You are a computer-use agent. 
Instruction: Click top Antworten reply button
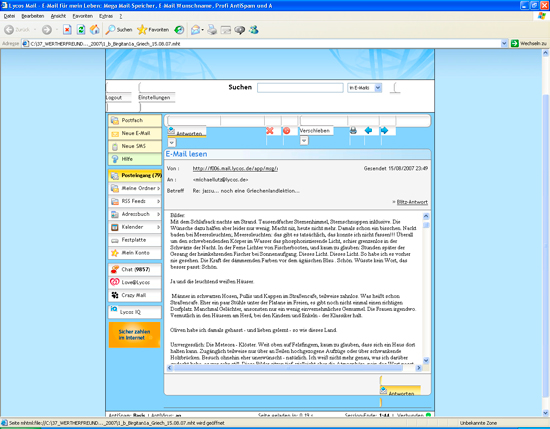186,132
